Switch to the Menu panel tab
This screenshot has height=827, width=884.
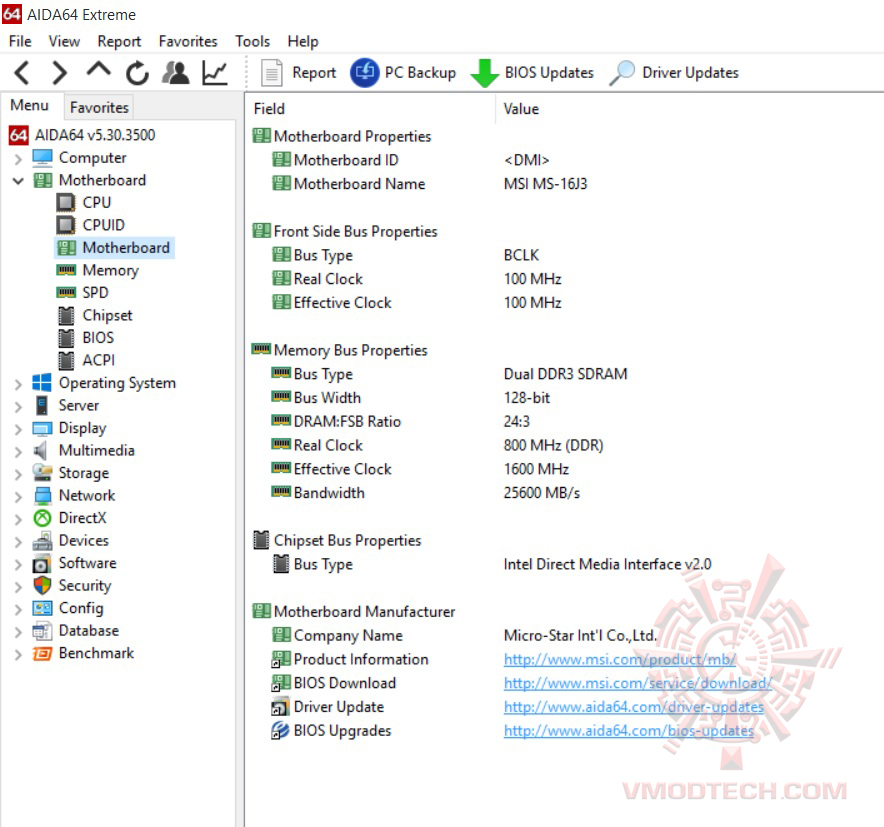tap(29, 105)
